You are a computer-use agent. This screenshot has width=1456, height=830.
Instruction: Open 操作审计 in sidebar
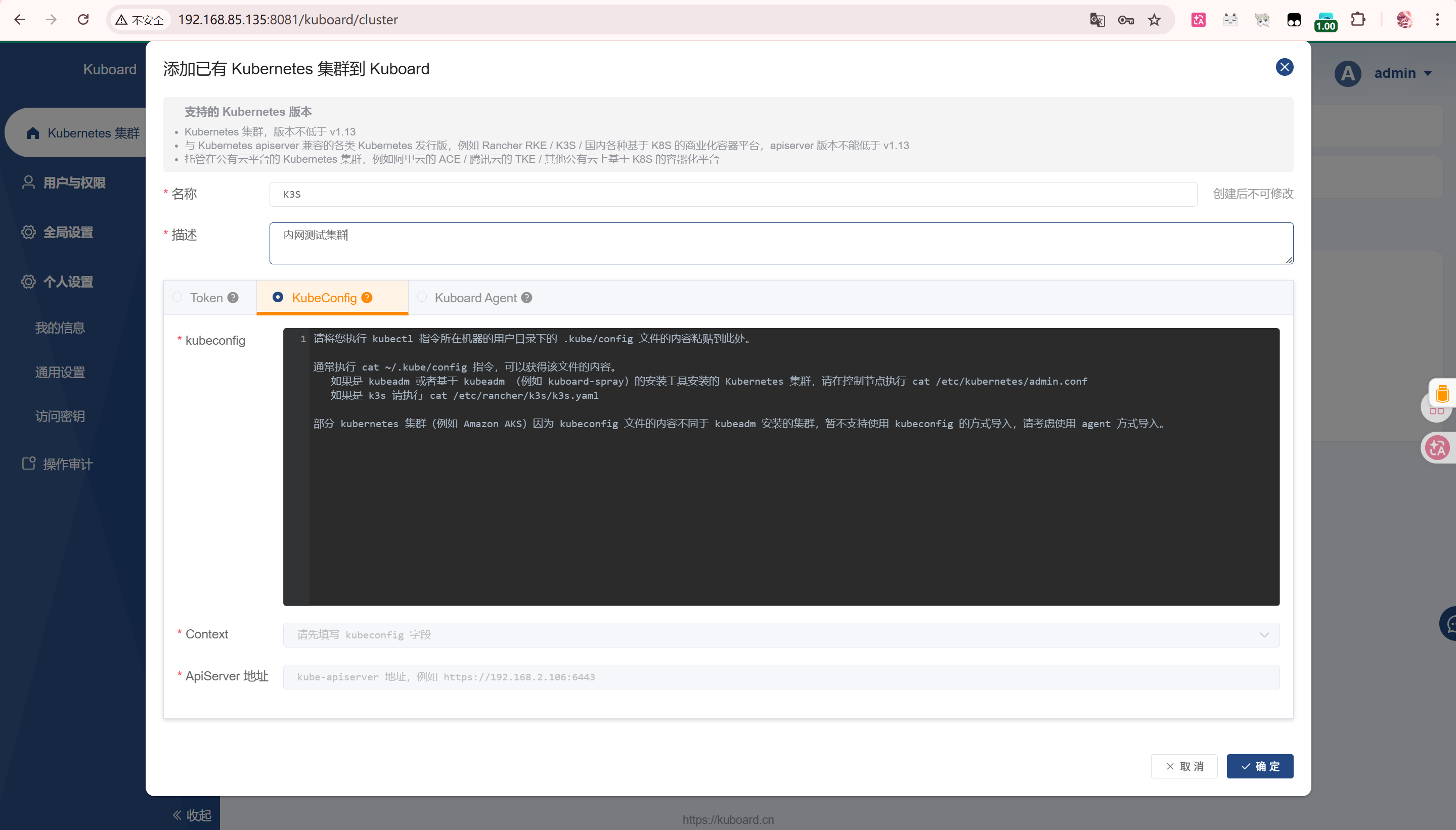point(67,464)
